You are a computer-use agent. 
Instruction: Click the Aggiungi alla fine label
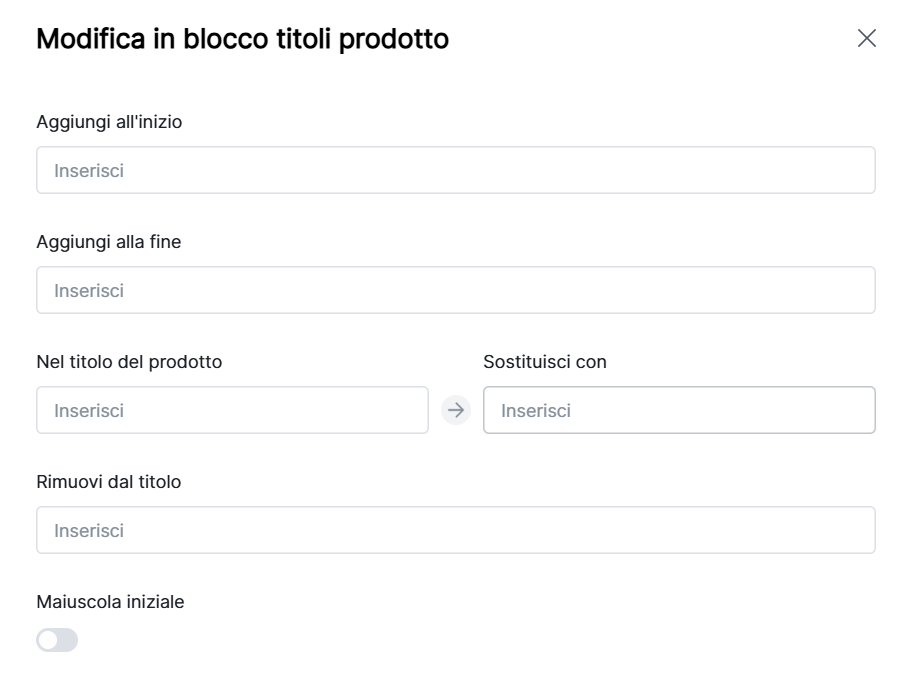109,242
